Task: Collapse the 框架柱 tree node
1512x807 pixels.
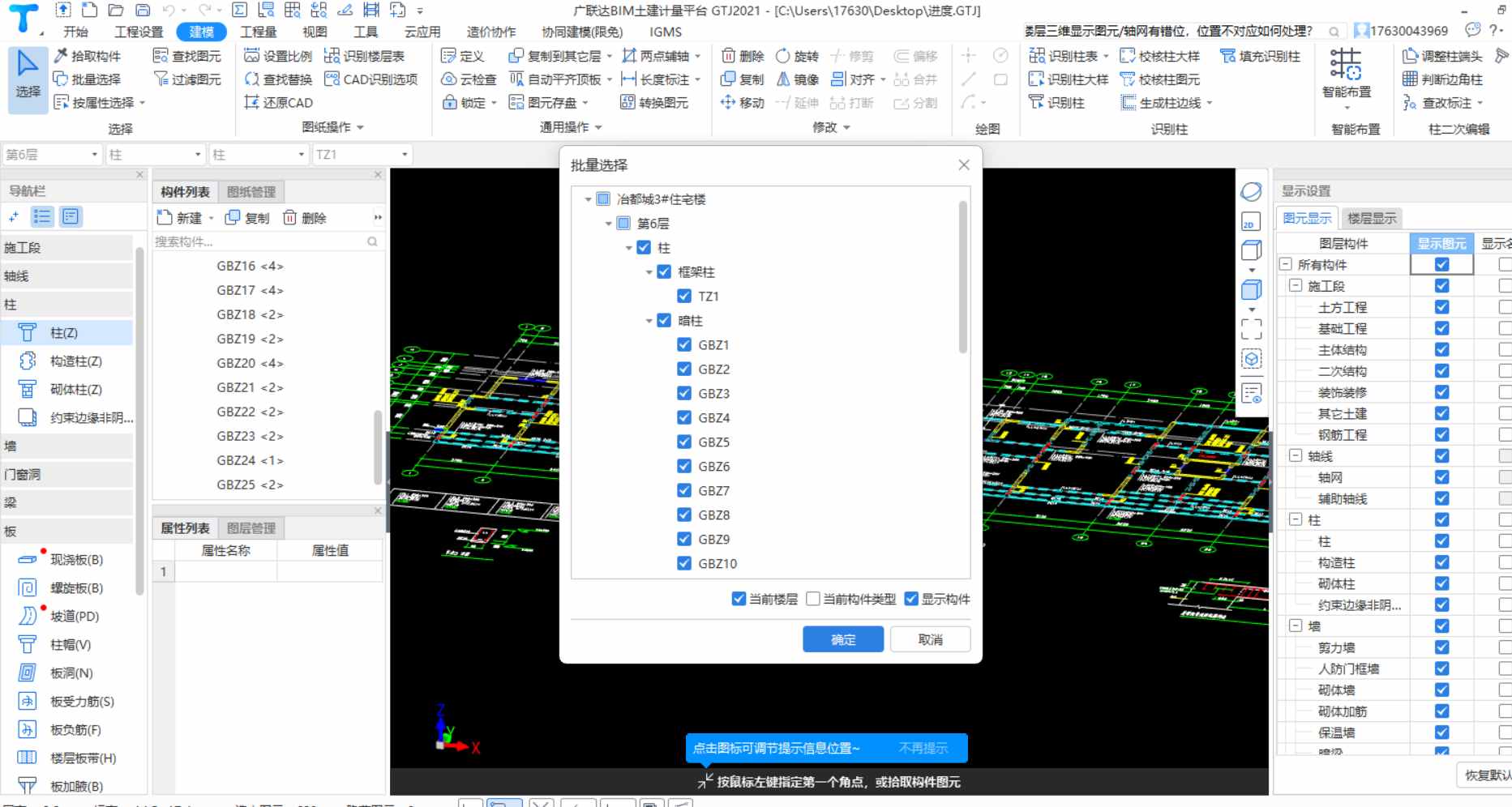Action: (x=649, y=272)
